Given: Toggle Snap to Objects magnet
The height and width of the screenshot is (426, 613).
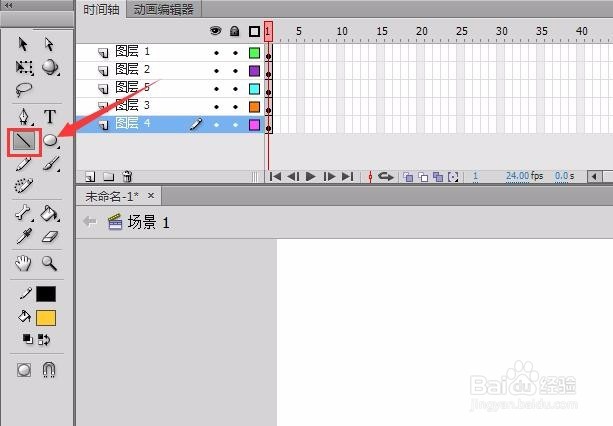Looking at the screenshot, I should (x=49, y=370).
